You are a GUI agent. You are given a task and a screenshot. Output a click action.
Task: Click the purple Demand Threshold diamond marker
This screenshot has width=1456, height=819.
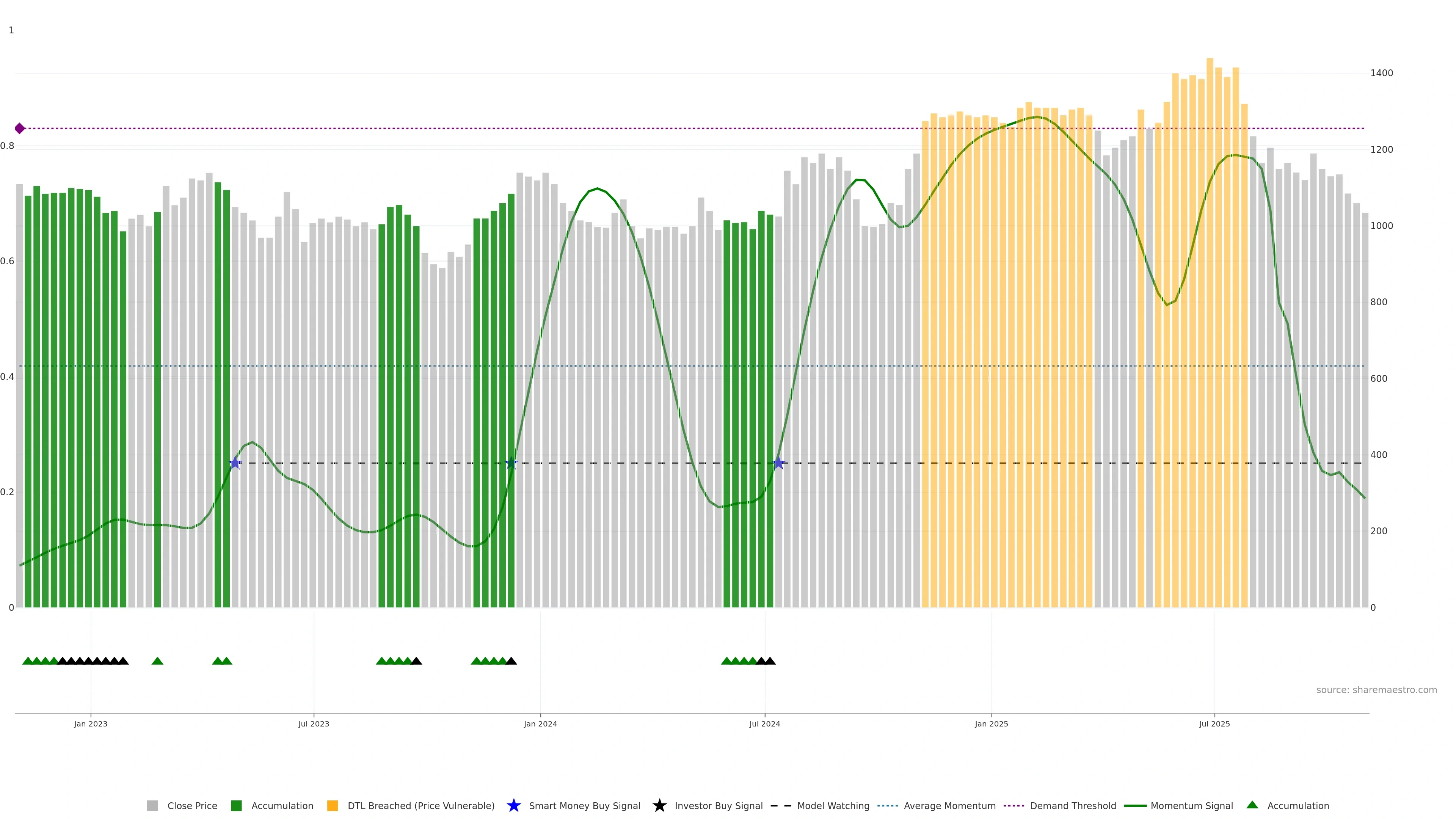pos(20,128)
